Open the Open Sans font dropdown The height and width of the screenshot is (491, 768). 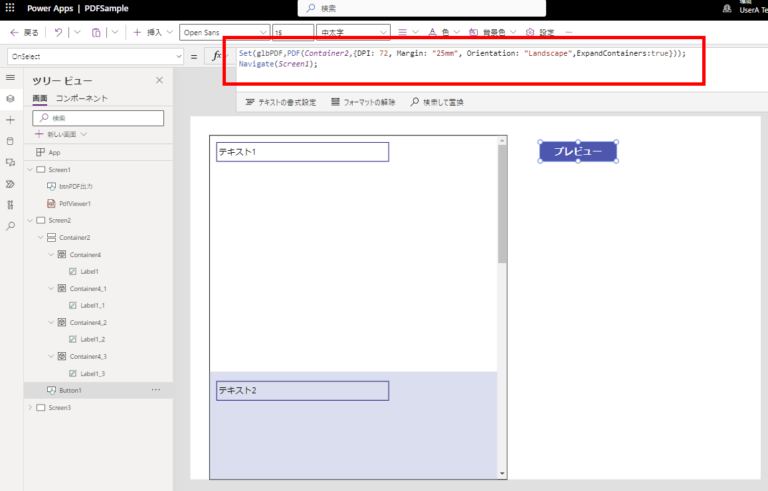[x=224, y=32]
